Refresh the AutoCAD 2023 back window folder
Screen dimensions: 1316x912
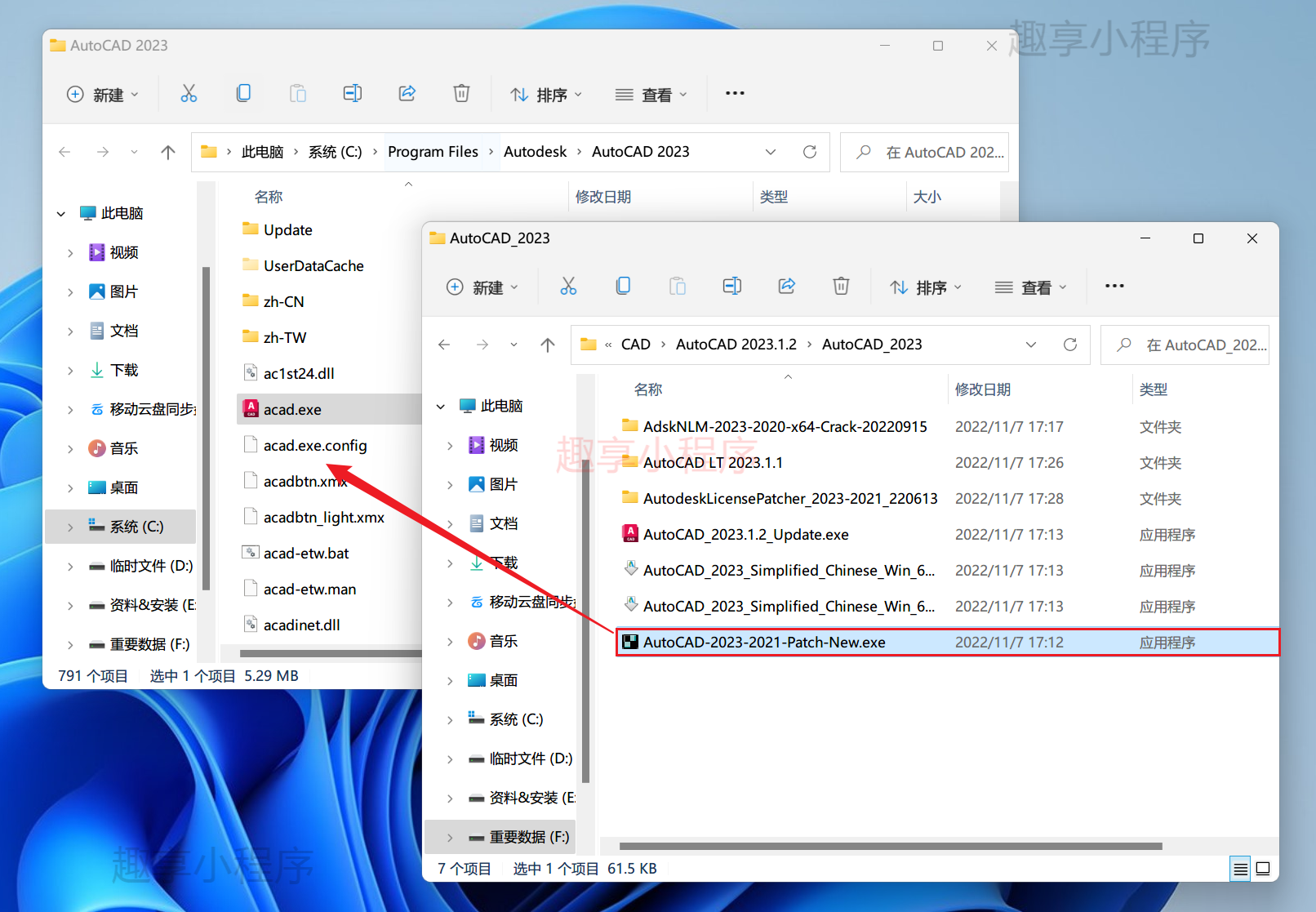(810, 152)
